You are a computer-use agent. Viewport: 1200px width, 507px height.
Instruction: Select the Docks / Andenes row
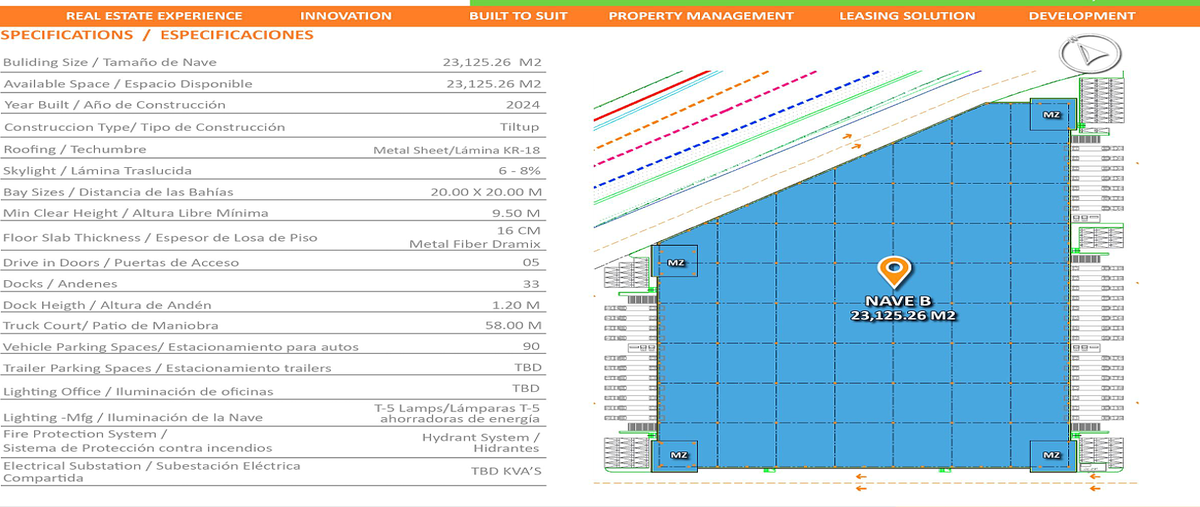[x=272, y=284]
